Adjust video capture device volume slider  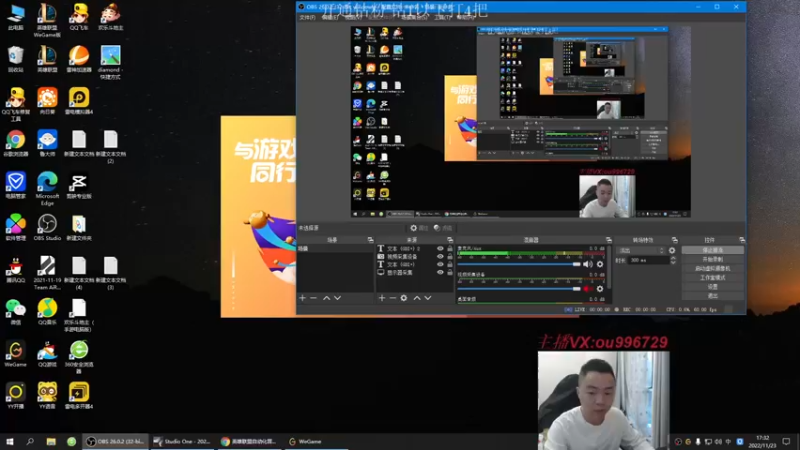click(x=519, y=289)
